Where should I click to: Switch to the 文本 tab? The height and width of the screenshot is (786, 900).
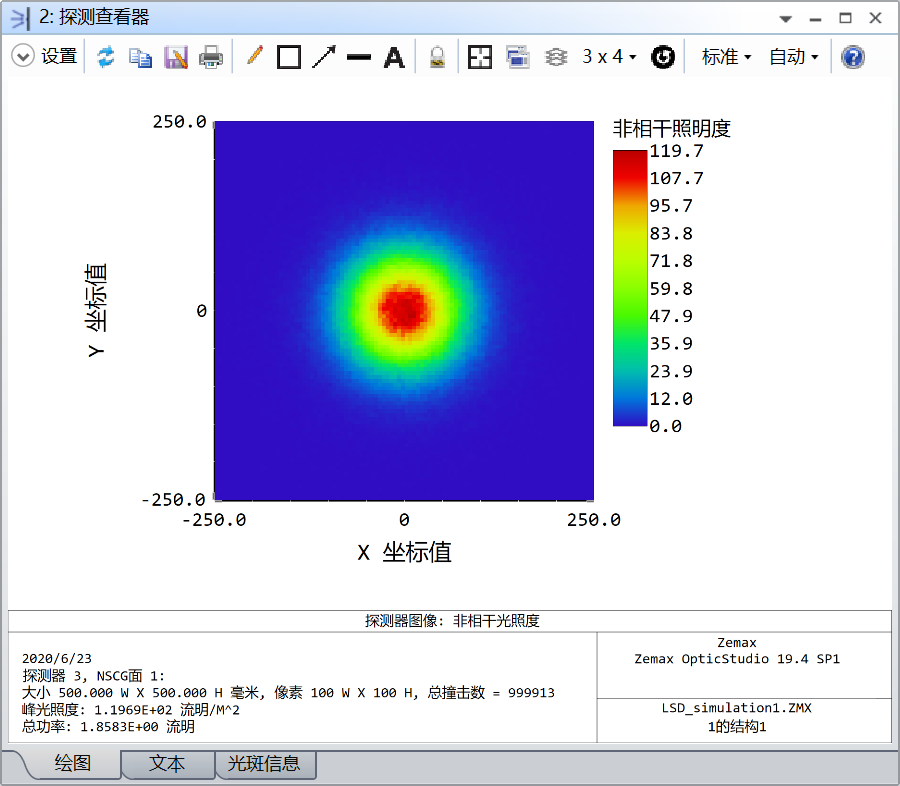coord(167,764)
